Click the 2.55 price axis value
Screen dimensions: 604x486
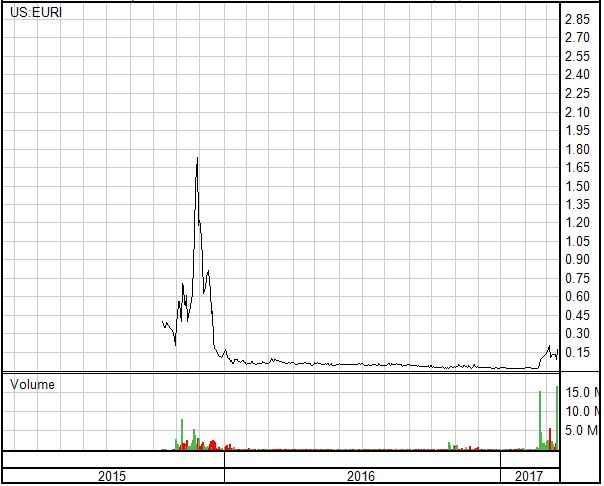pyautogui.click(x=577, y=56)
